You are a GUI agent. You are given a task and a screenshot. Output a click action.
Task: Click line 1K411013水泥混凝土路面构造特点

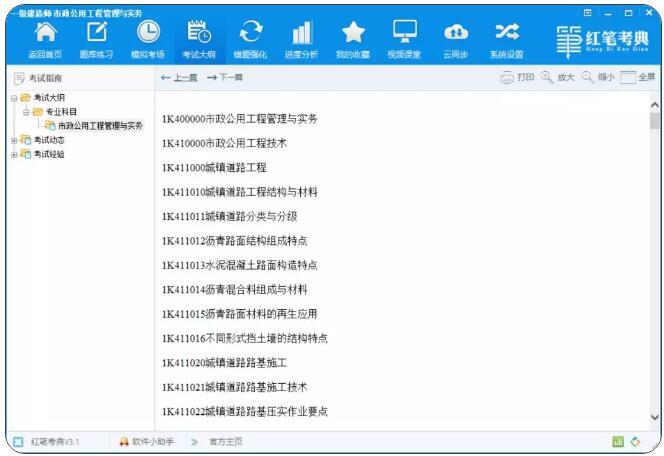pos(239,265)
